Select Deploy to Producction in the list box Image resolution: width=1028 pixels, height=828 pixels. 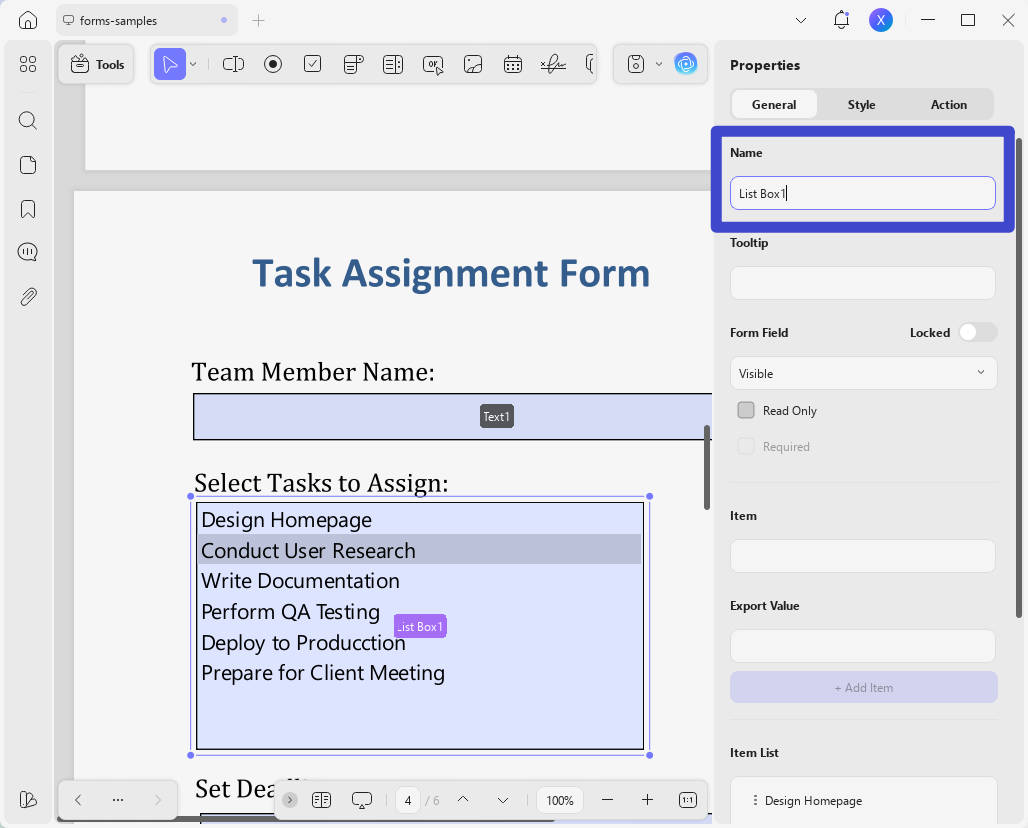(420, 642)
